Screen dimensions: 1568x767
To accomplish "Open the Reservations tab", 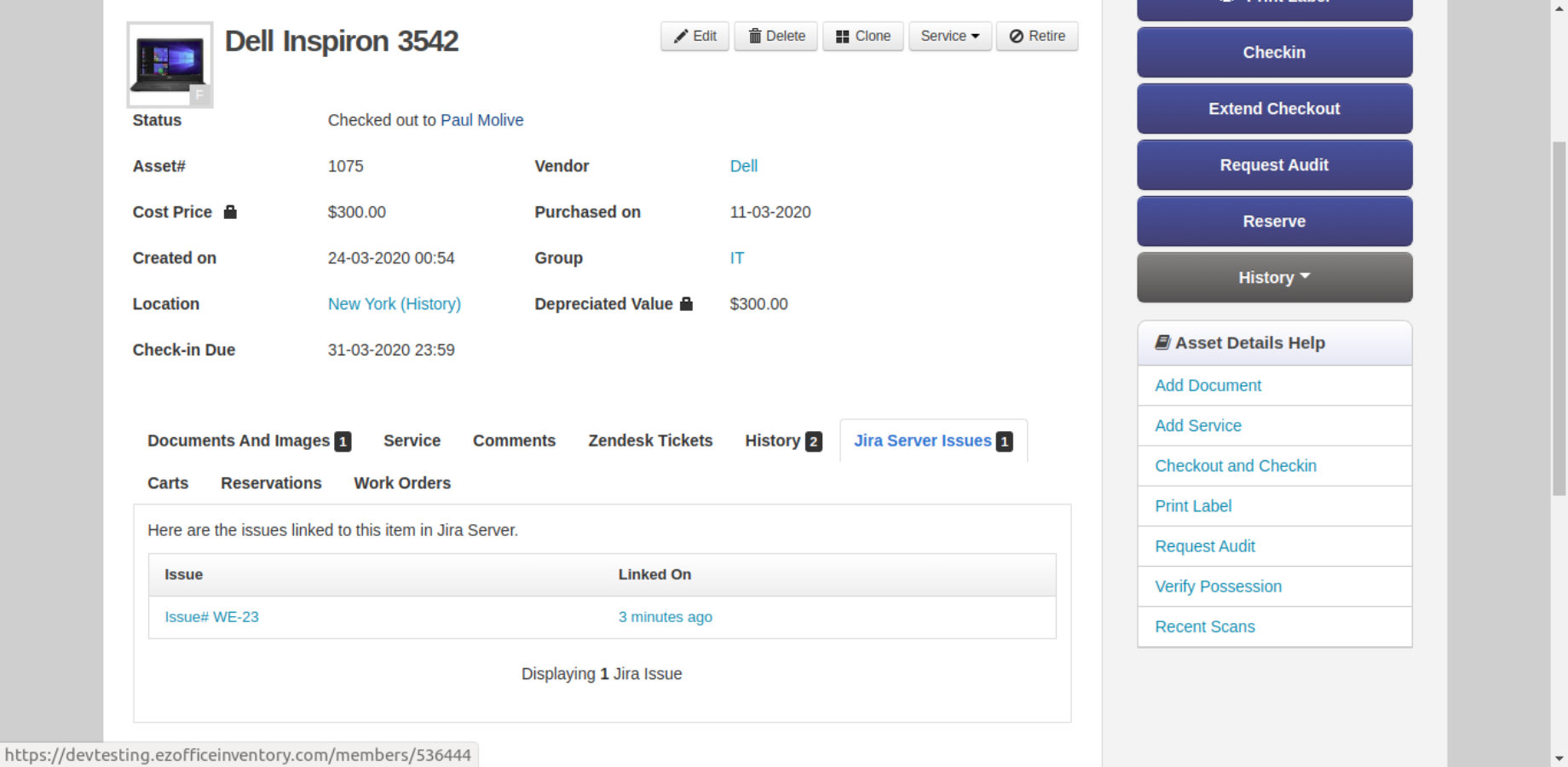I will (x=271, y=483).
